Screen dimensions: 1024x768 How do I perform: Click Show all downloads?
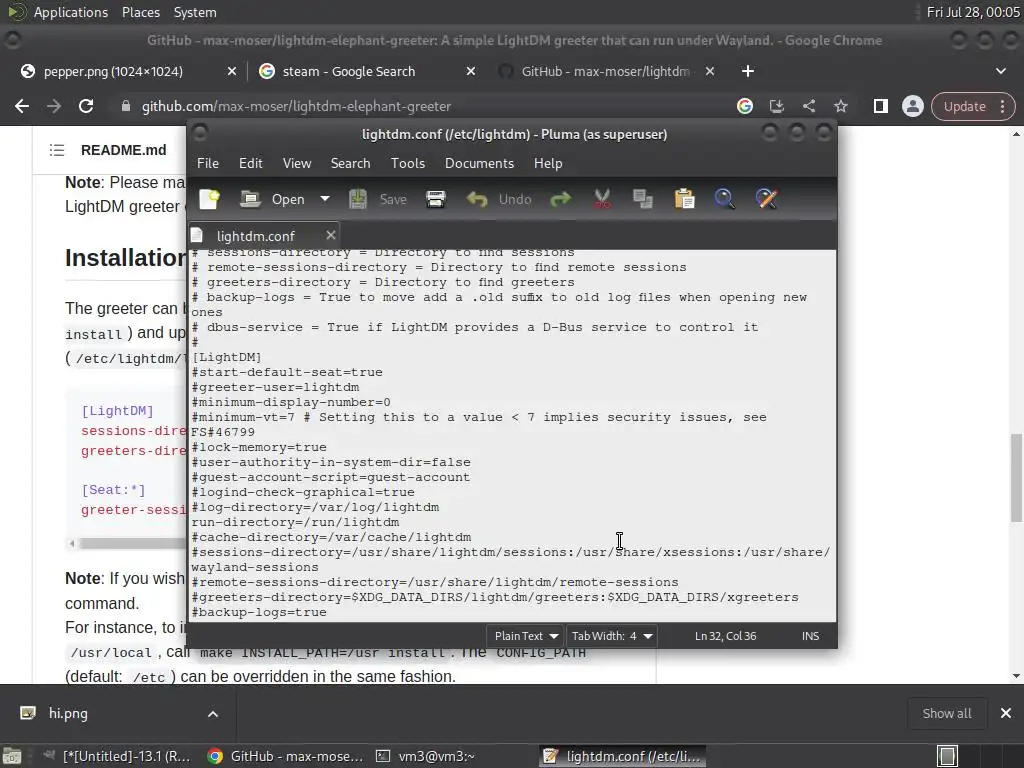click(946, 714)
